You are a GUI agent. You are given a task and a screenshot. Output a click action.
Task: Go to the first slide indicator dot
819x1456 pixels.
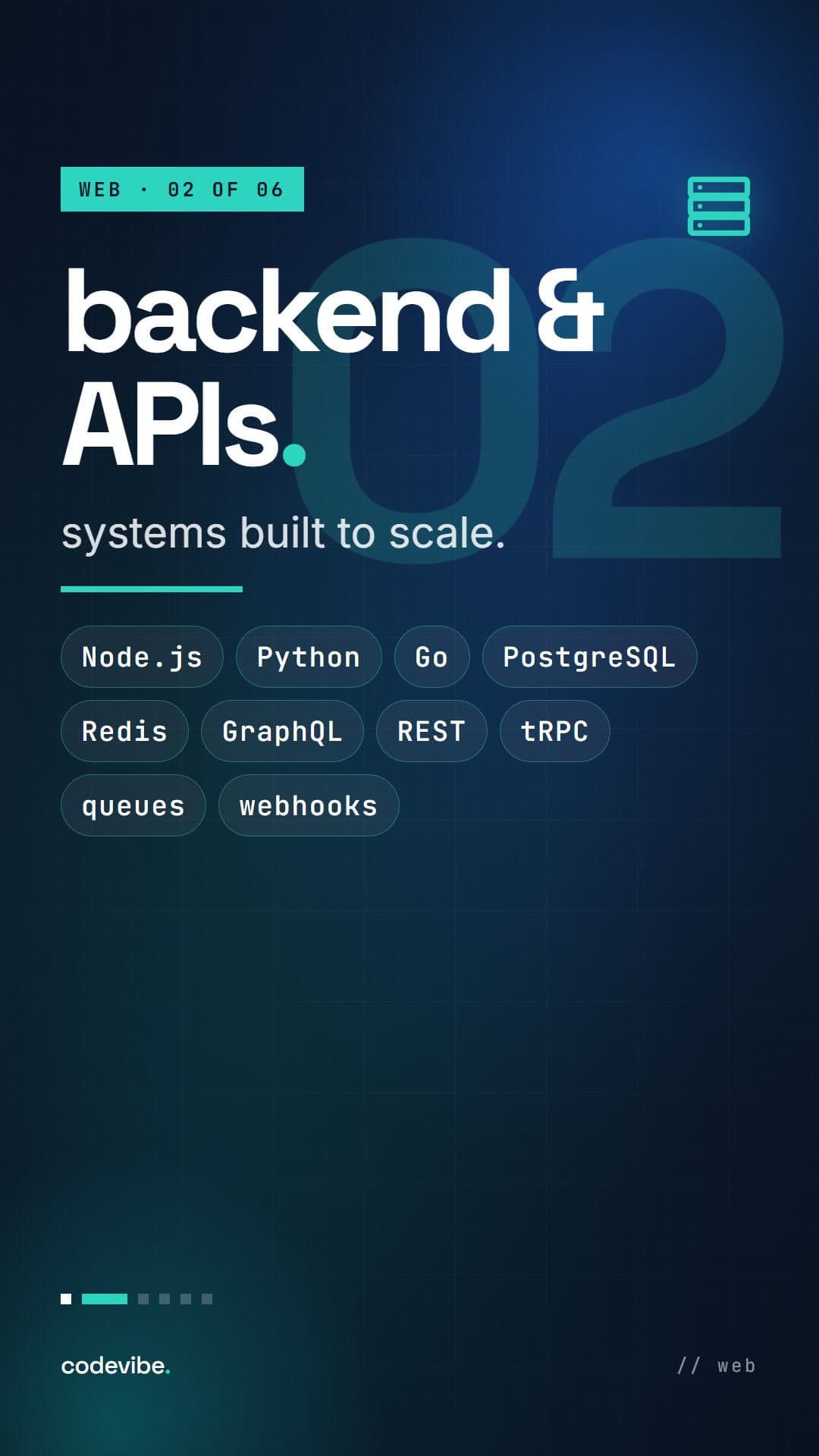[66, 1299]
